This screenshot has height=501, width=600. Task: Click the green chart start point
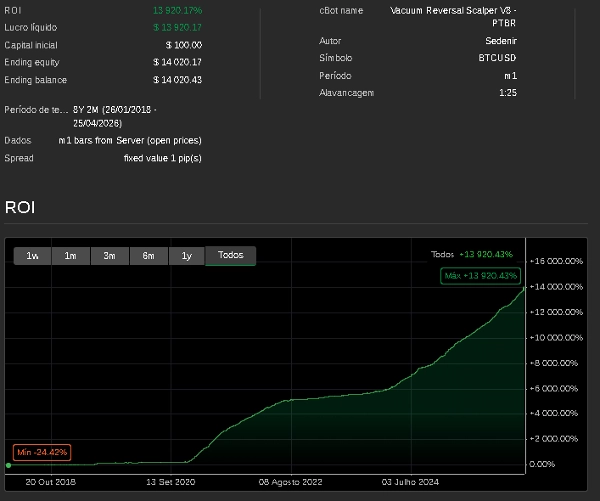click(x=8, y=465)
